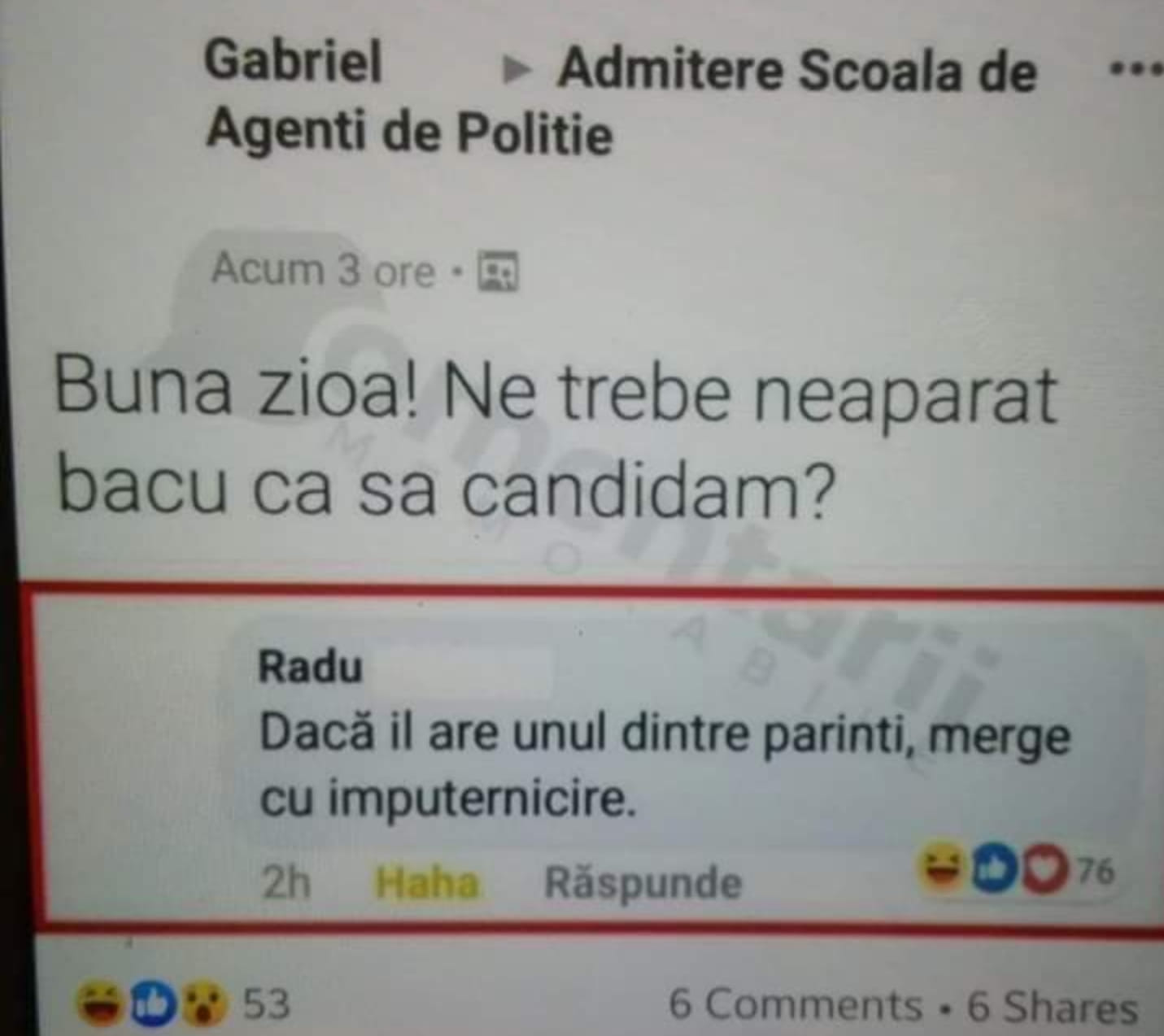
Task: Click Răspunde to reply to Radu
Action: [x=643, y=883]
